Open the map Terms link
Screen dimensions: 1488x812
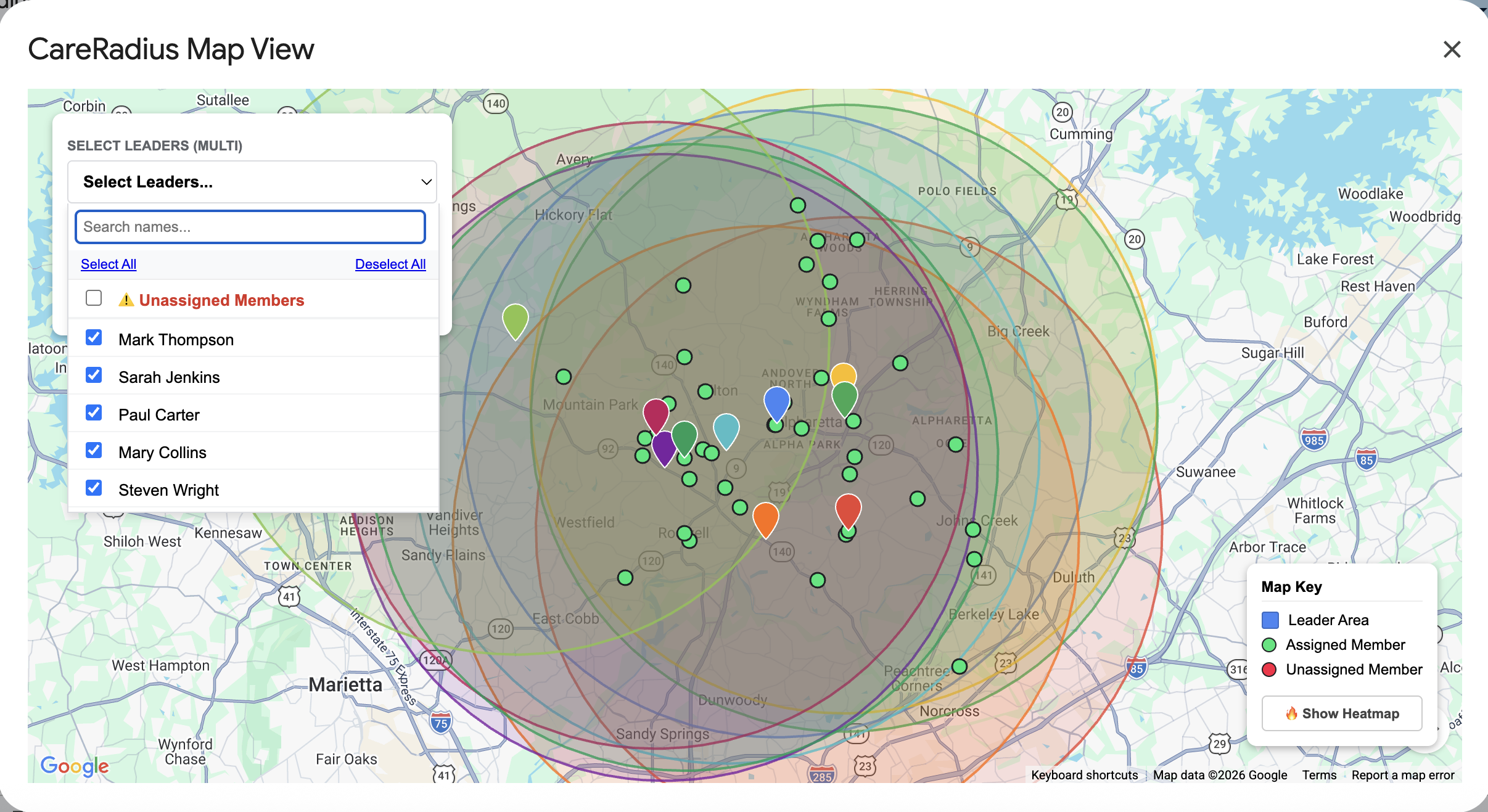tap(1319, 775)
